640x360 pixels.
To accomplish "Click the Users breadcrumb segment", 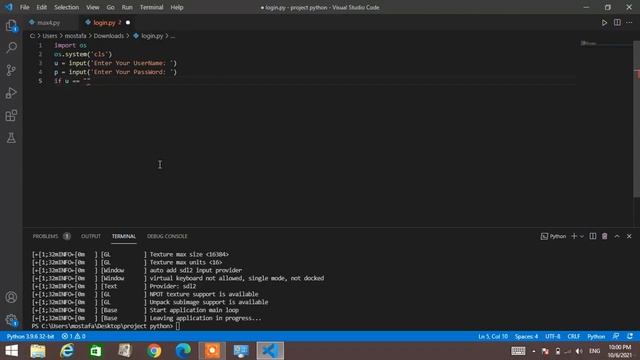I will [x=50, y=36].
